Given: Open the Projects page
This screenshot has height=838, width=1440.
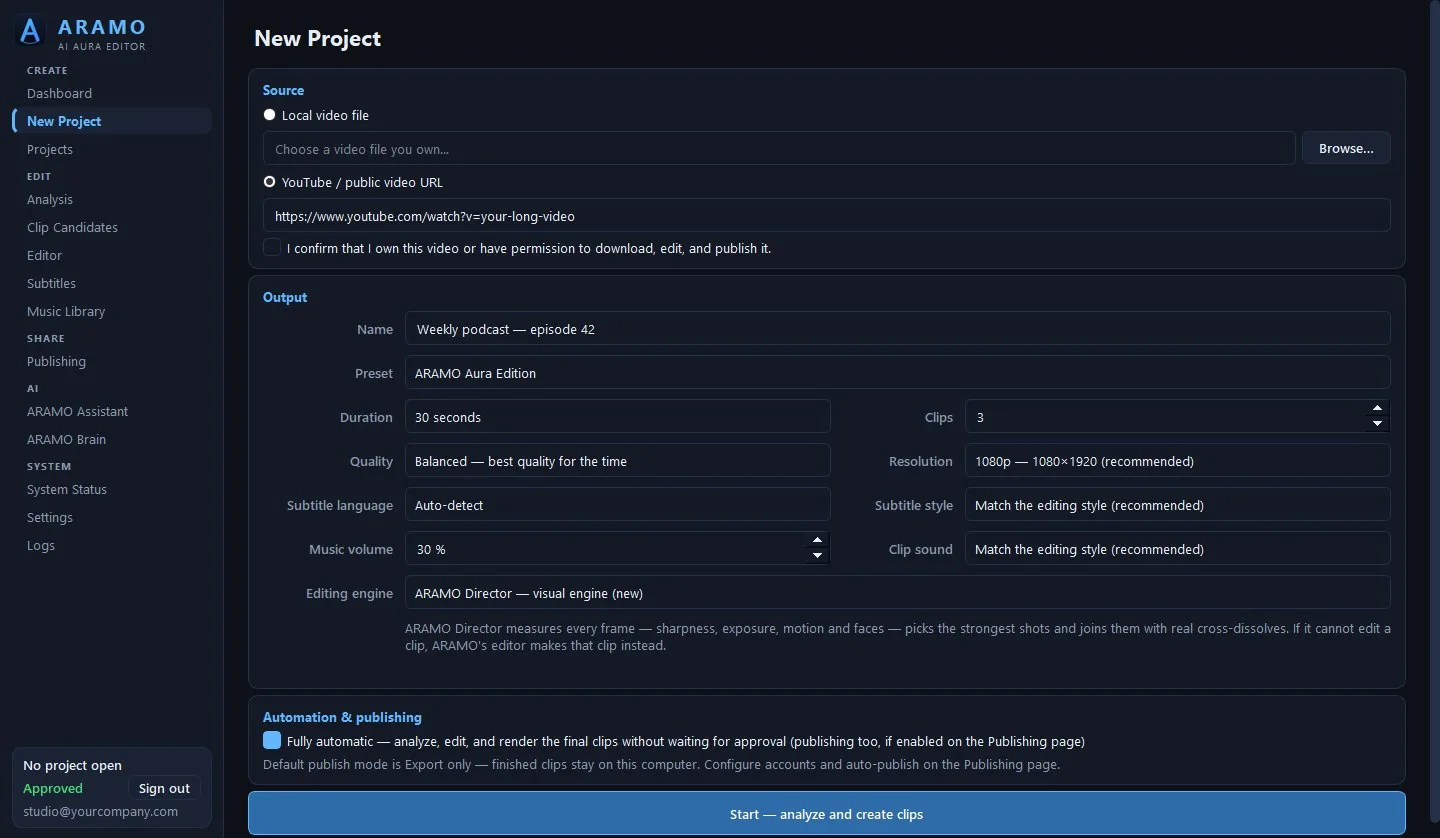Looking at the screenshot, I should [50, 149].
